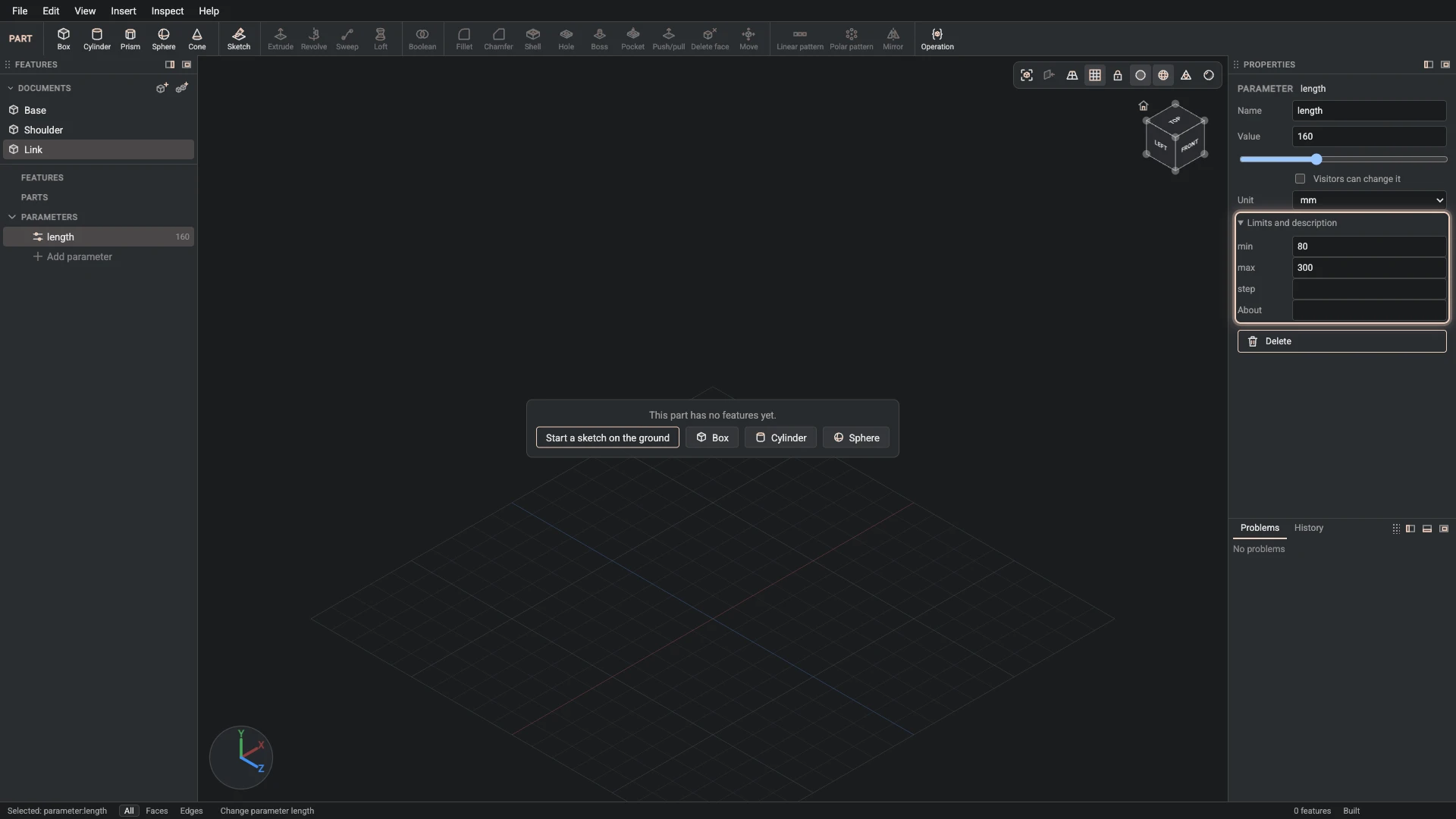
Task: Collapse the DOCUMENTS section
Action: (11, 88)
